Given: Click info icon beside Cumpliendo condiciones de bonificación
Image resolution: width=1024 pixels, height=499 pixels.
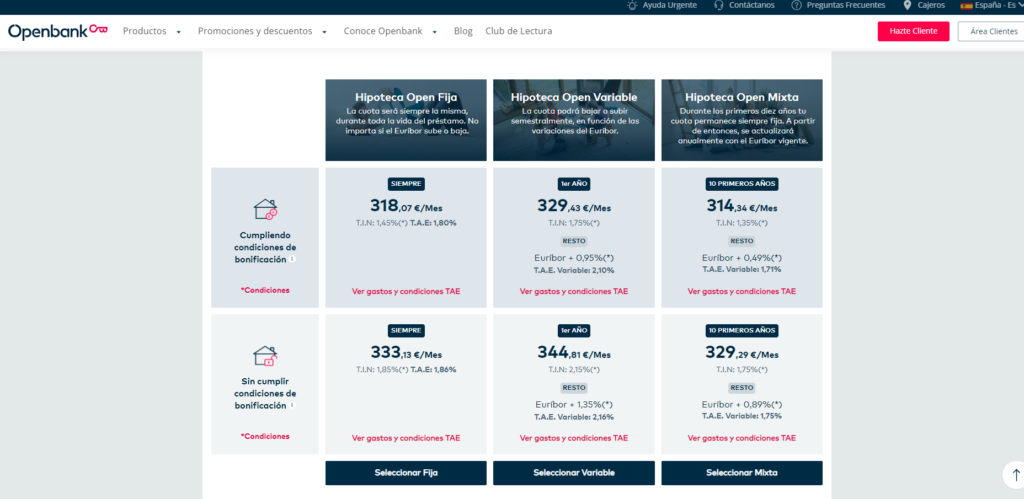Looking at the screenshot, I should point(292,259).
